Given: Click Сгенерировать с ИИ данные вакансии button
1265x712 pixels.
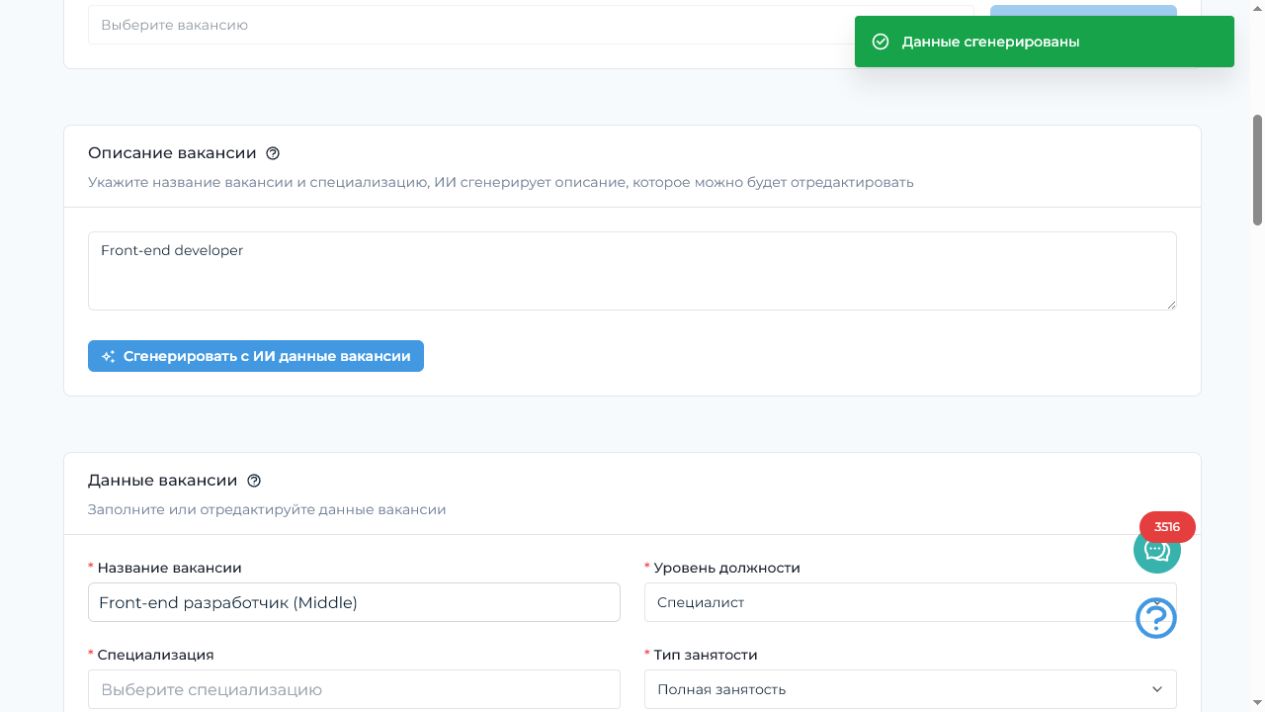Looking at the screenshot, I should click(256, 356).
